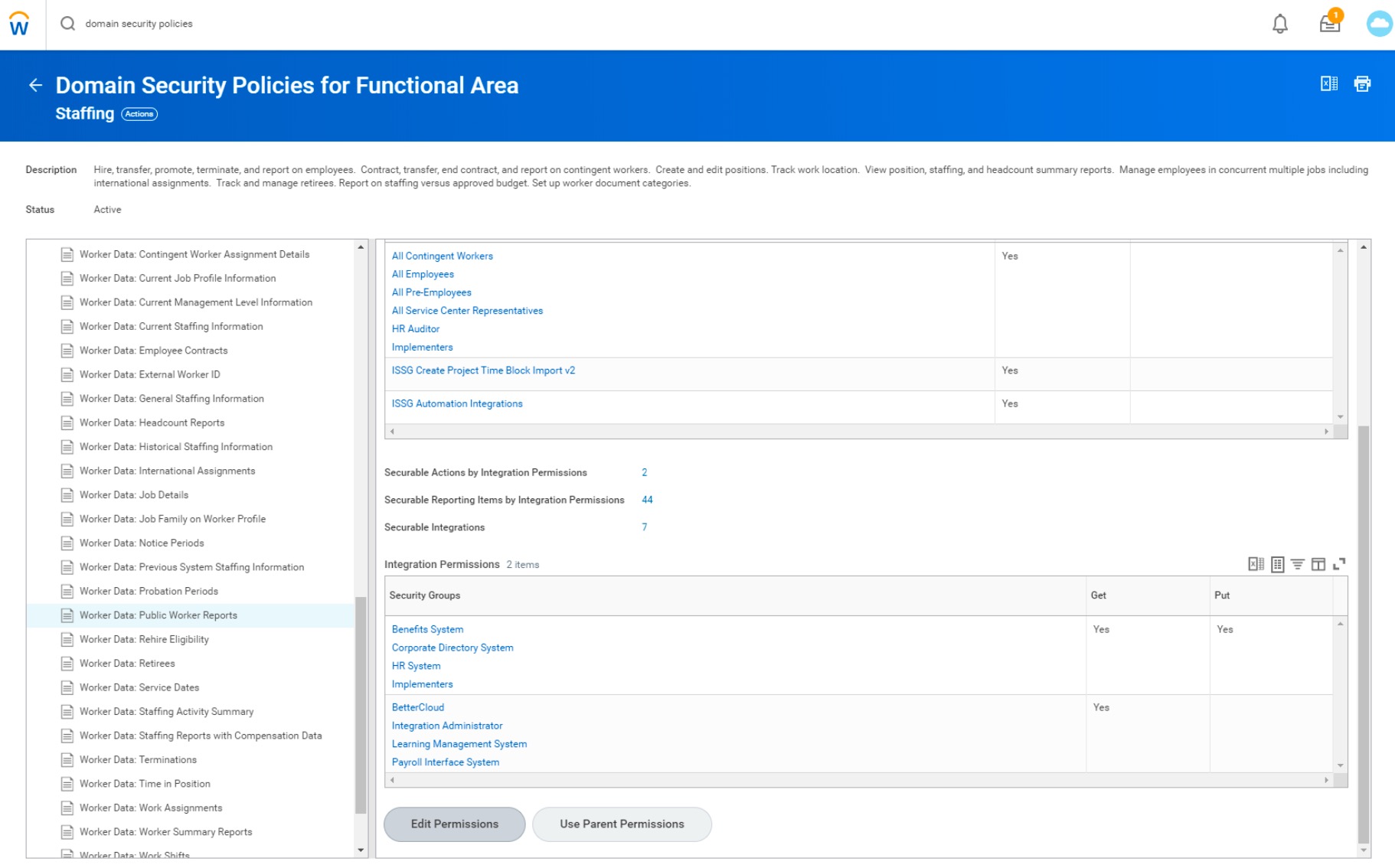Open the inbox with 1 pending item
Screen dimensions: 1395x868
coord(1330,23)
